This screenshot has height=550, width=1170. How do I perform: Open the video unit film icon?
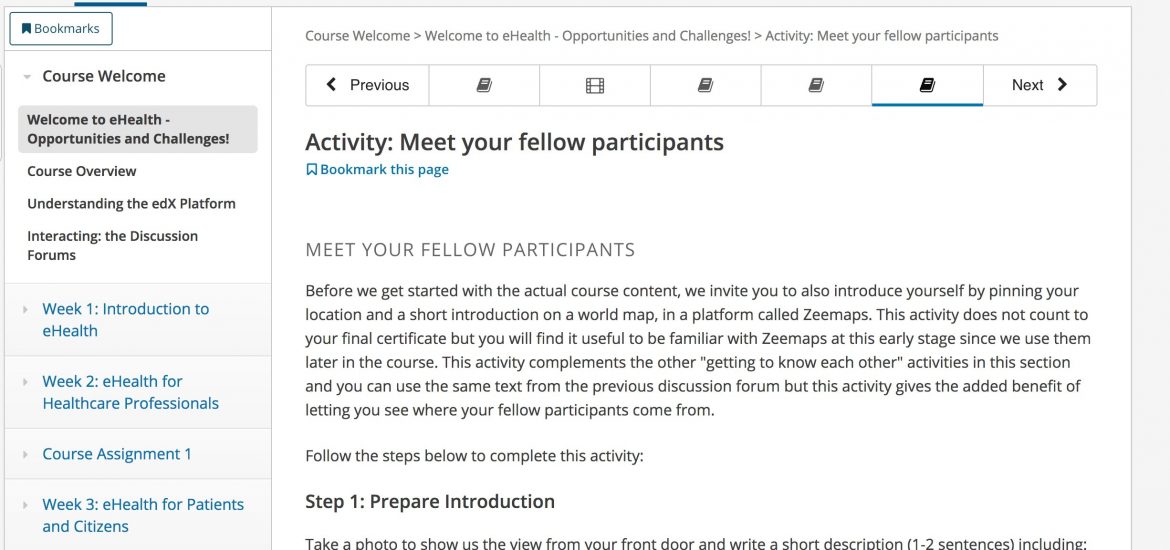click(595, 85)
